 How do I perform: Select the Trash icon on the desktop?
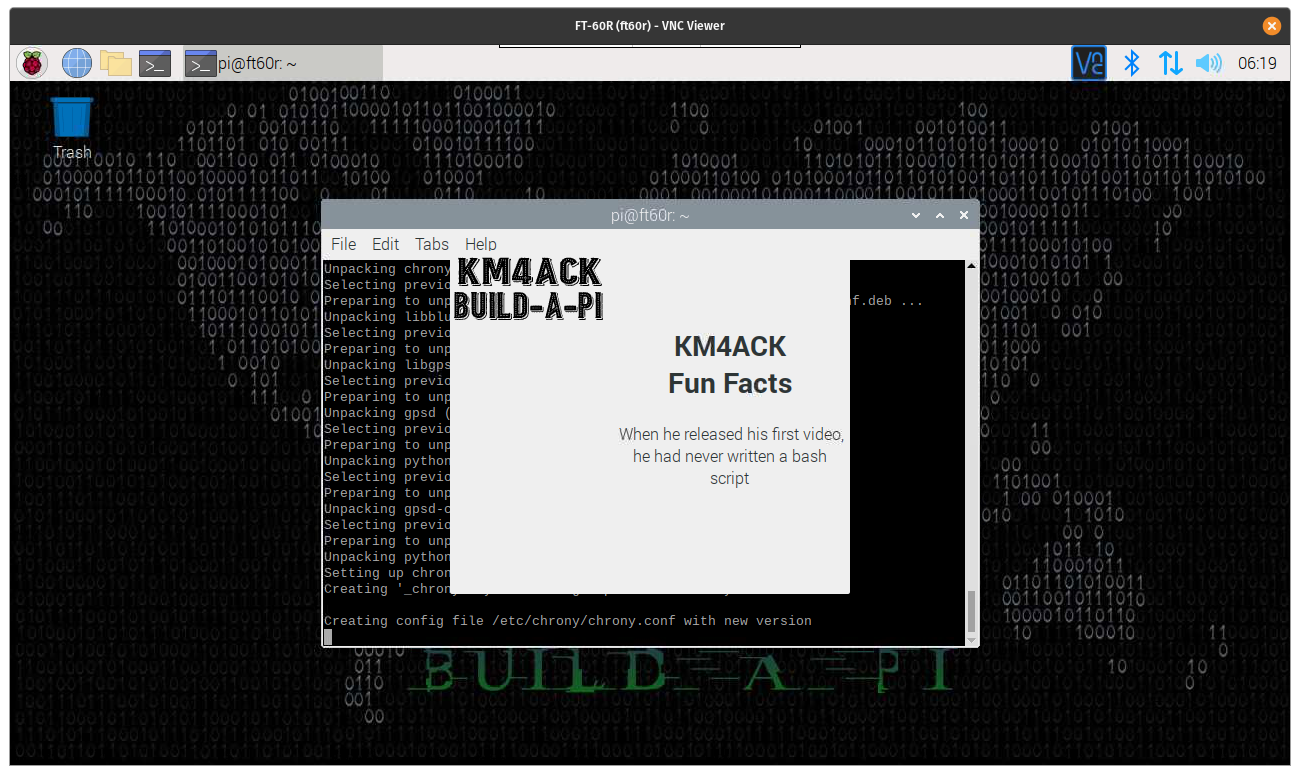[x=72, y=127]
